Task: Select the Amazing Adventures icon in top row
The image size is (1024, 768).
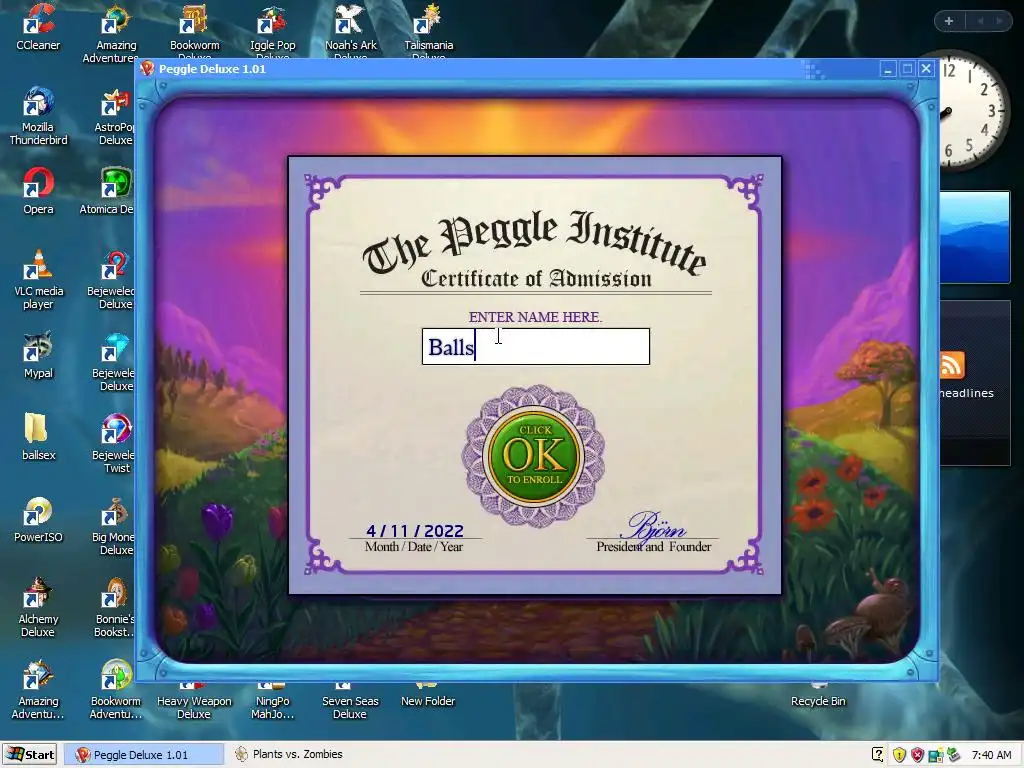Action: 116,34
